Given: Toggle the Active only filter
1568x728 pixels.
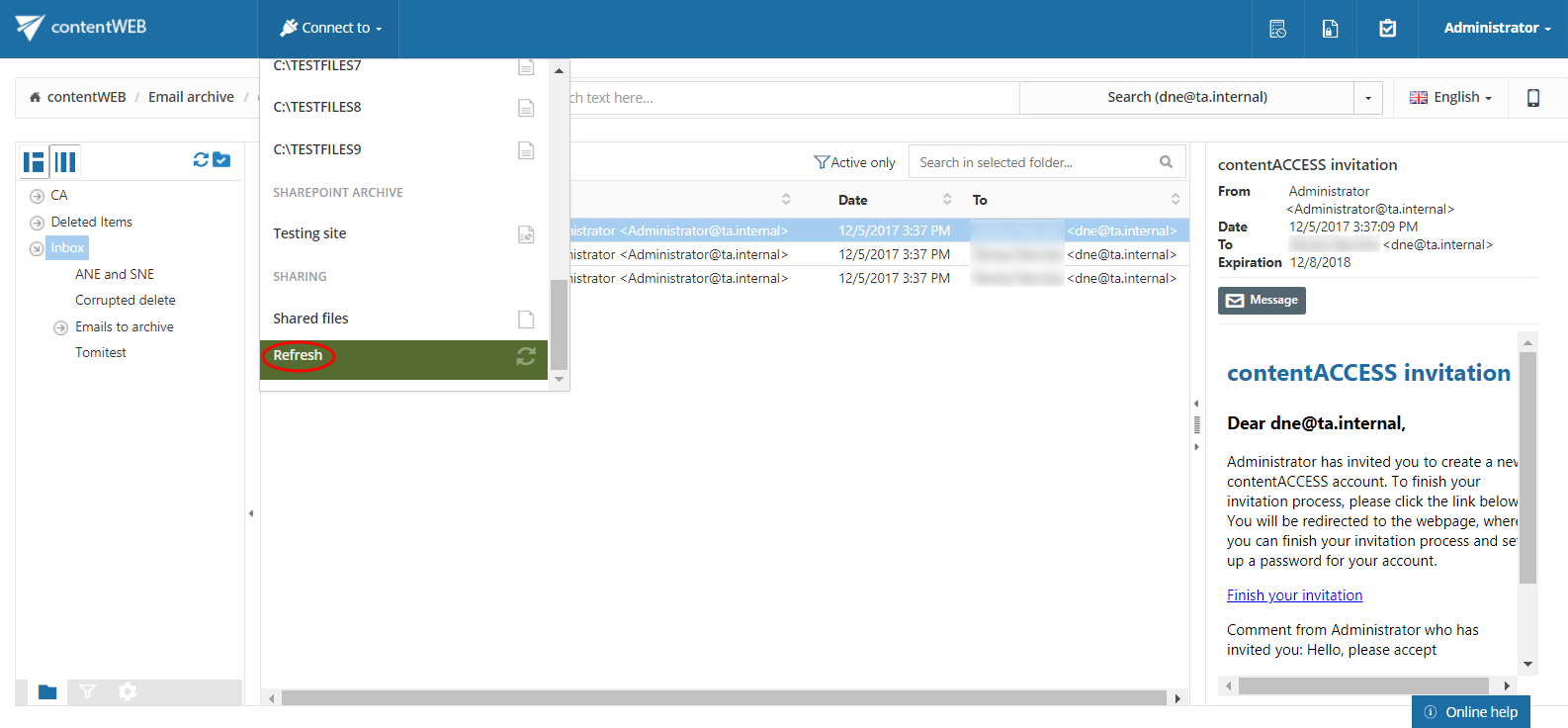Looking at the screenshot, I should tap(854, 162).
